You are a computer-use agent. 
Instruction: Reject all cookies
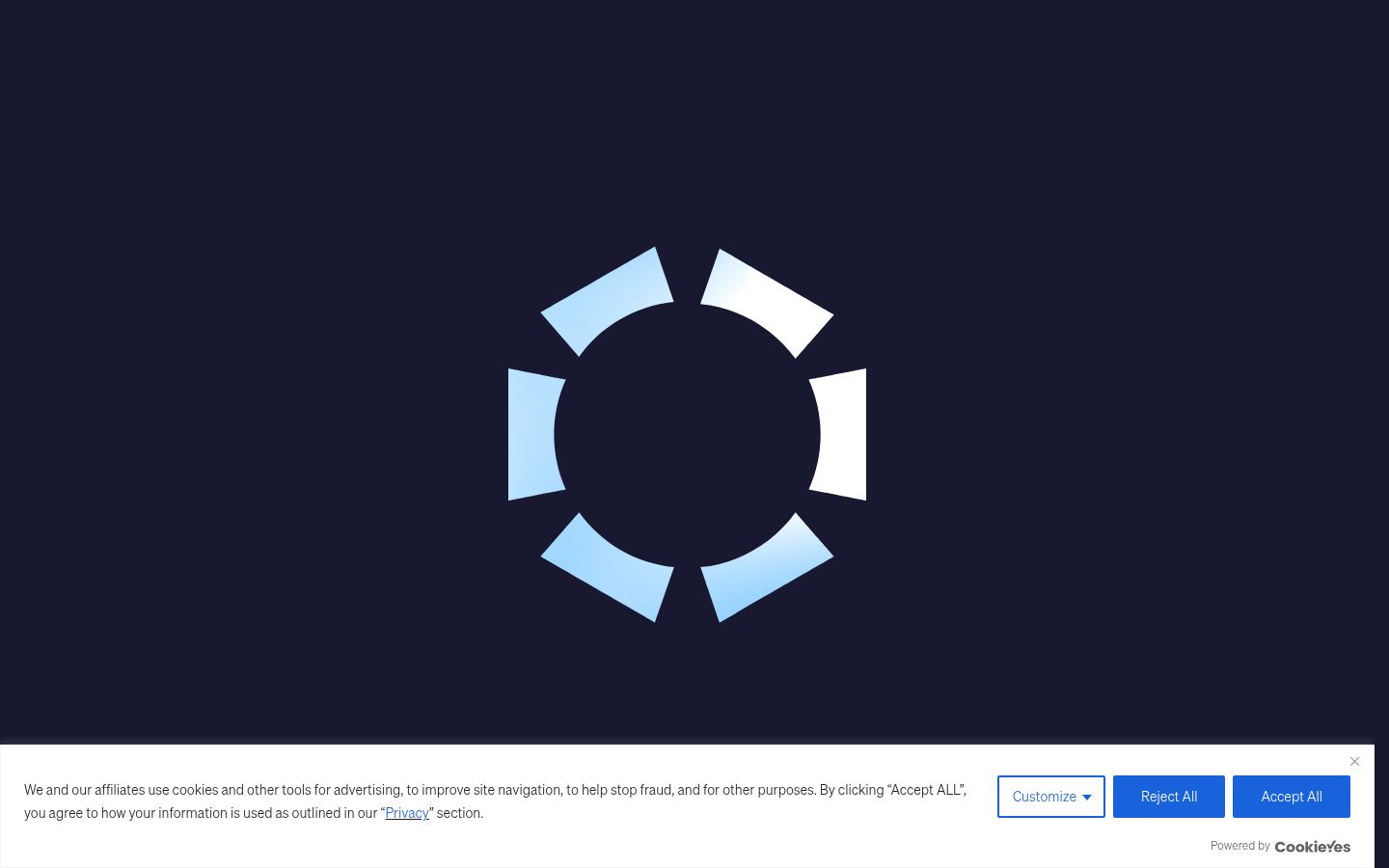point(1169,797)
